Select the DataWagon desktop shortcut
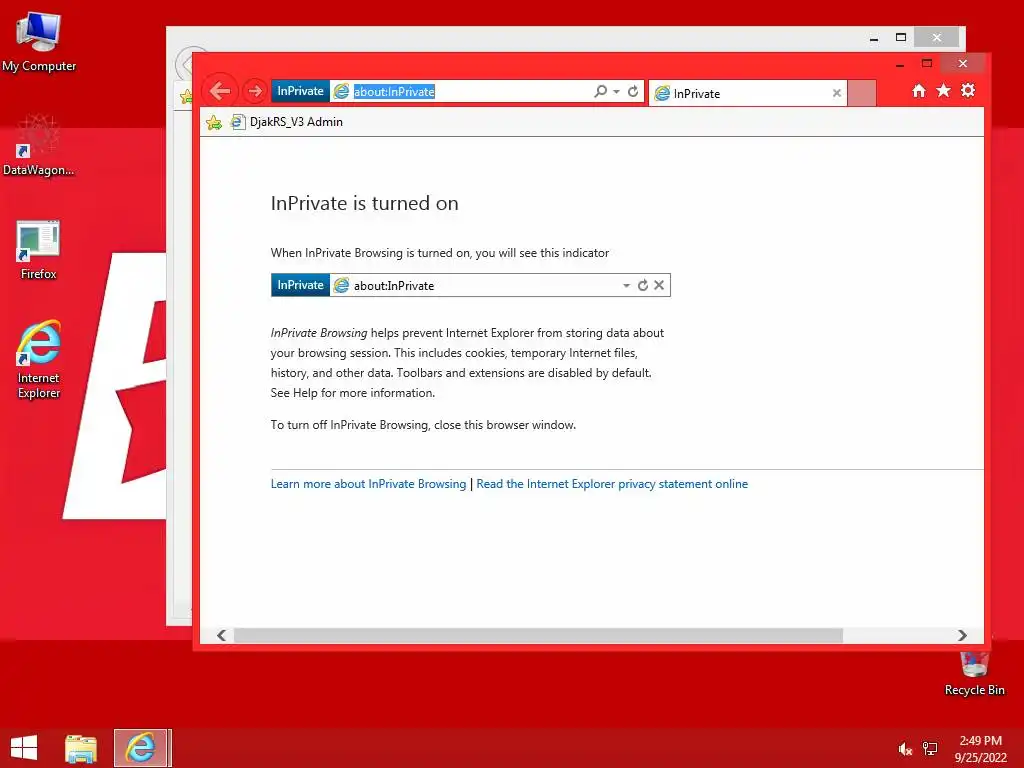The image size is (1024, 768). coord(39,145)
